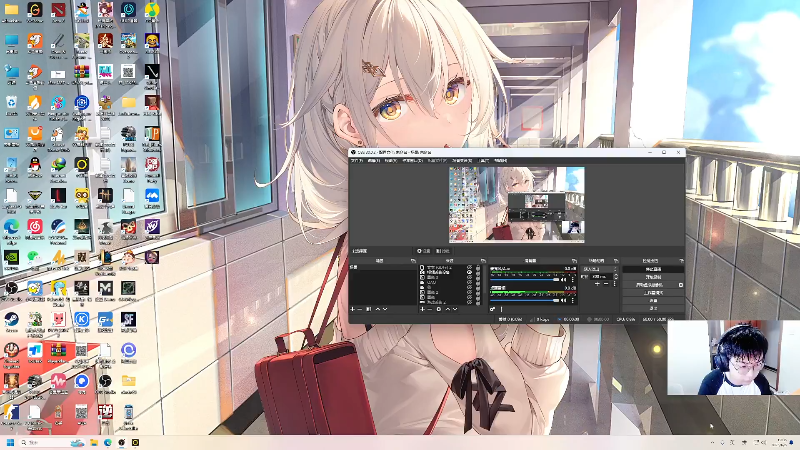Image resolution: width=800 pixels, height=450 pixels.
Task: Pop out the Sources dock
Action: click(483, 261)
